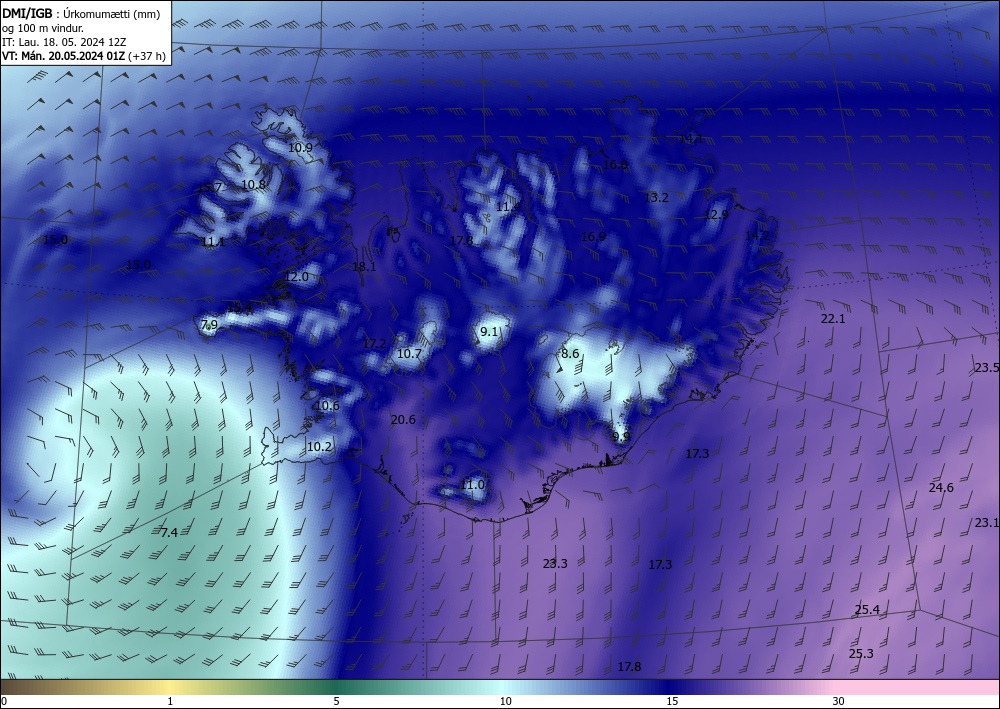
Task: Click the map value 23.3
Action: tap(555, 564)
